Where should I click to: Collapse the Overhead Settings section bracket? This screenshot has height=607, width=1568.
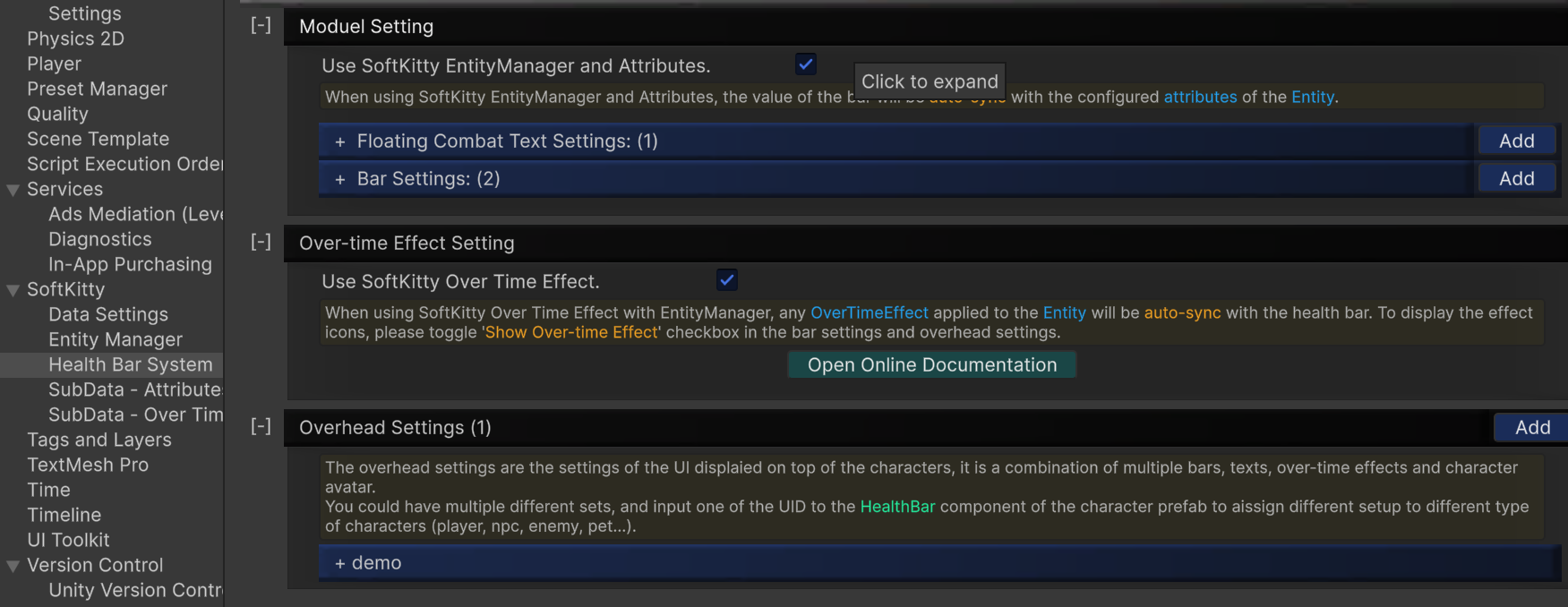(261, 426)
